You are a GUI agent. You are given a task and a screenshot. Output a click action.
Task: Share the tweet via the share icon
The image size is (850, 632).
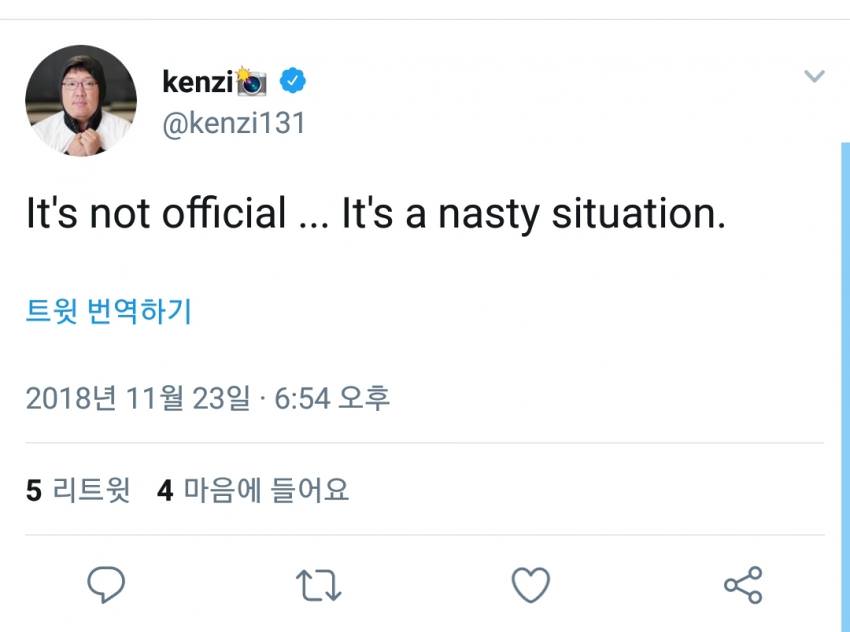pyautogui.click(x=743, y=585)
